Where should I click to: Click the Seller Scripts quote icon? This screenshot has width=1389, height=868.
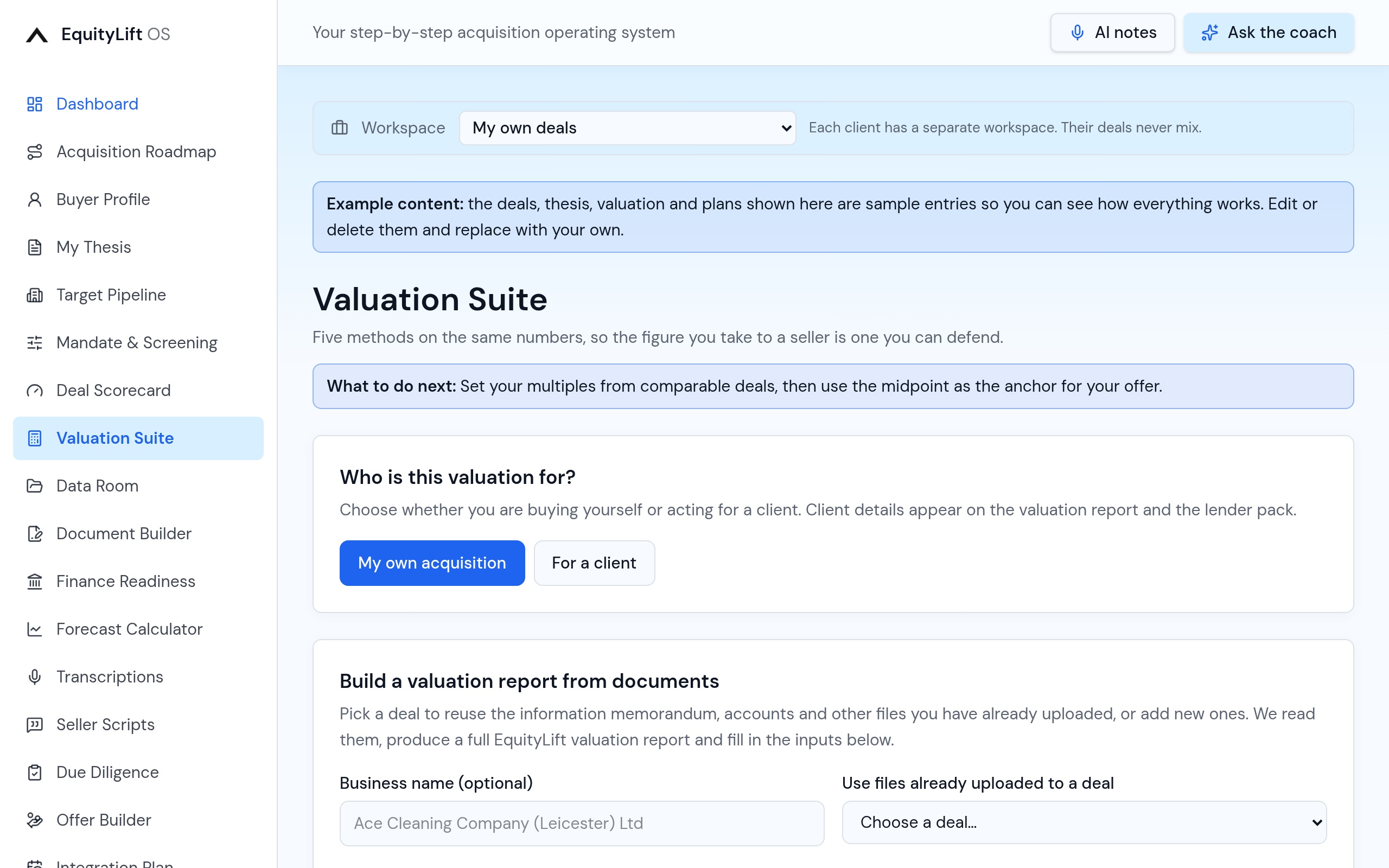pyautogui.click(x=34, y=724)
